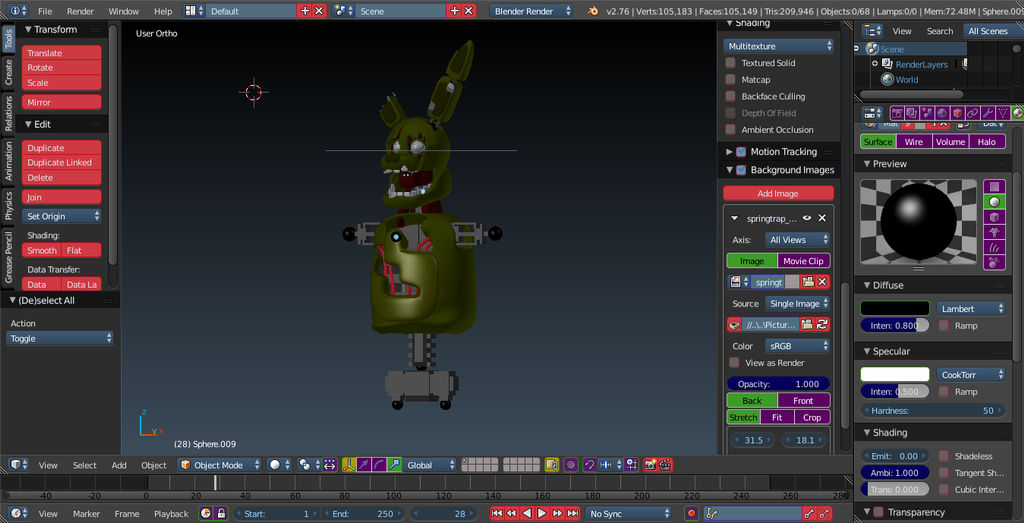Click the Opacity slider
The image size is (1024, 523).
click(x=778, y=384)
